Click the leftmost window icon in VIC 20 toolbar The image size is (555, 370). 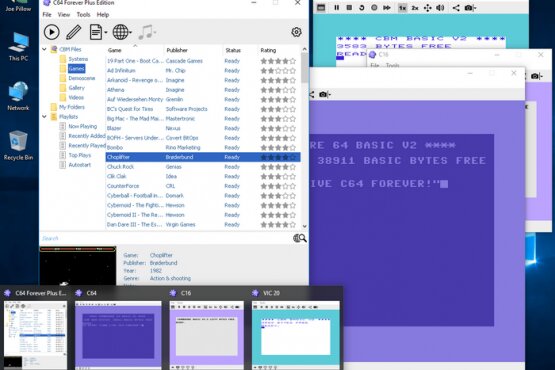(x=321, y=7)
